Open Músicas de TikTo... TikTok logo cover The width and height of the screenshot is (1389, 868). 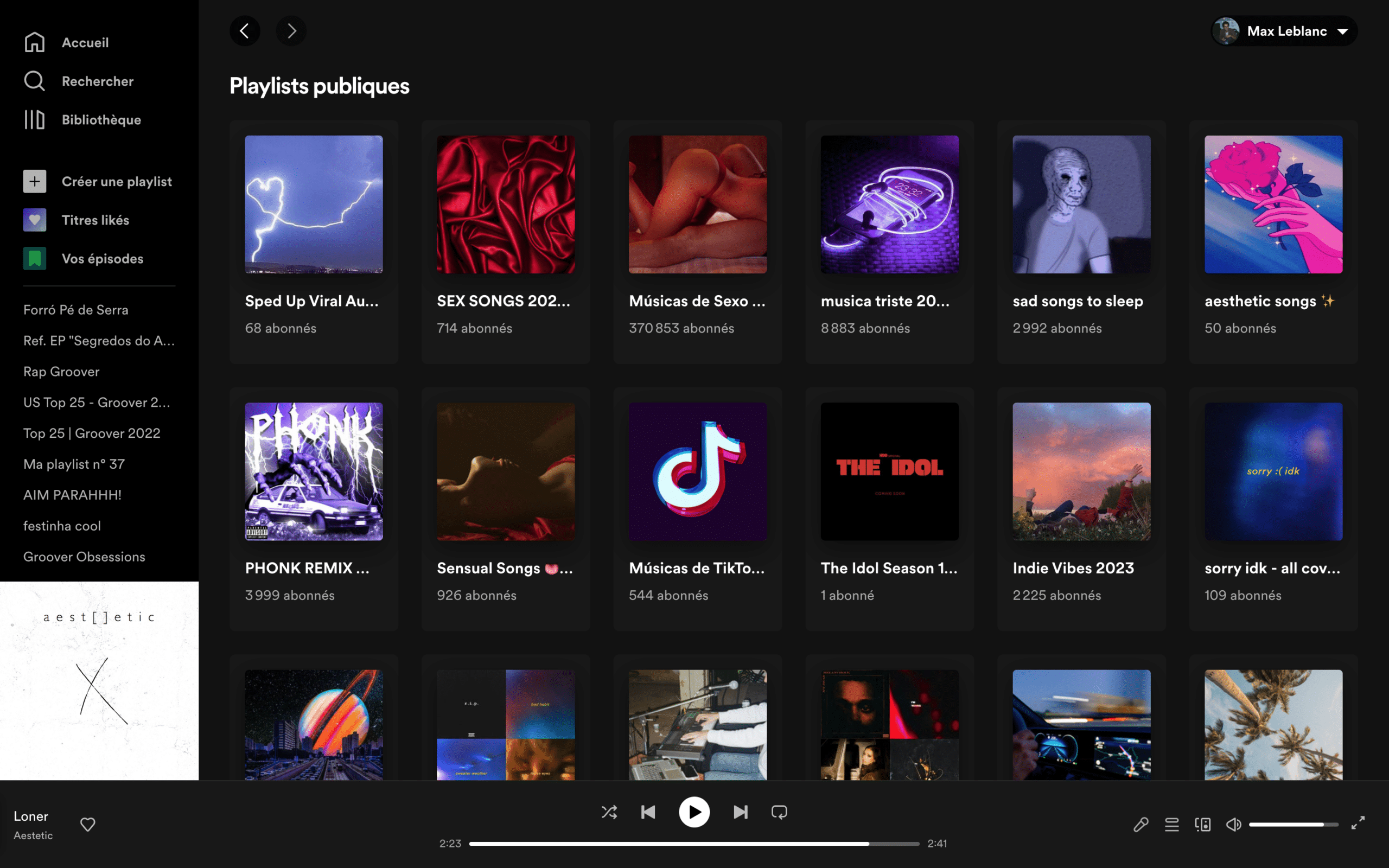click(697, 471)
